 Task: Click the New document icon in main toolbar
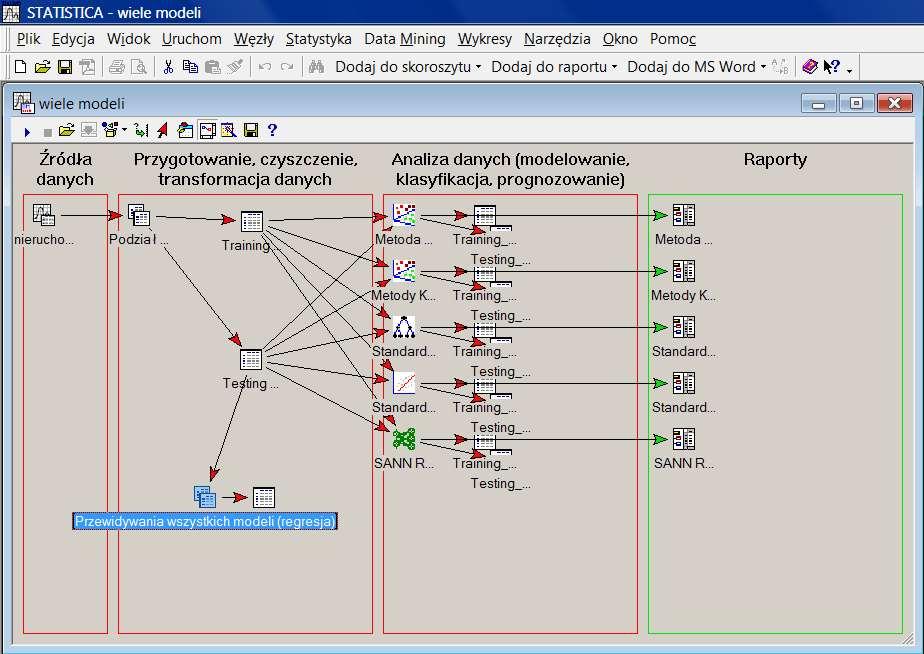click(x=21, y=67)
